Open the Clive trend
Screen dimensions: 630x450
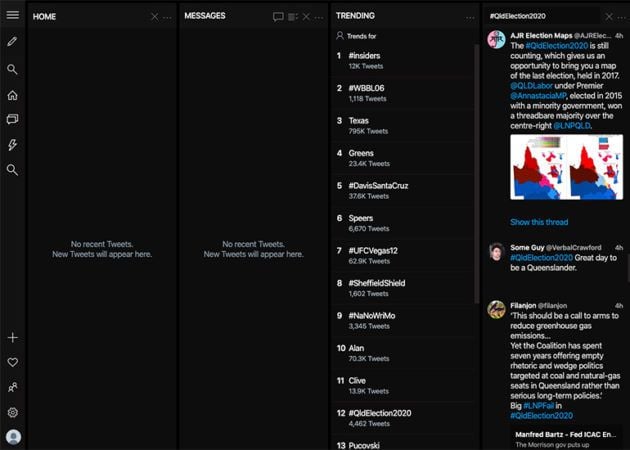403,386
